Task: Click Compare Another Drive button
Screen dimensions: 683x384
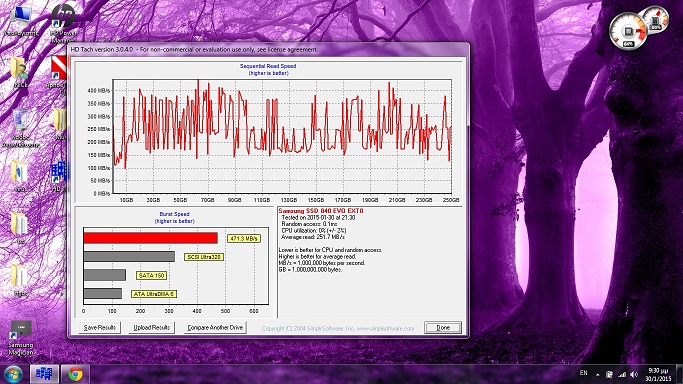Action: [215, 327]
